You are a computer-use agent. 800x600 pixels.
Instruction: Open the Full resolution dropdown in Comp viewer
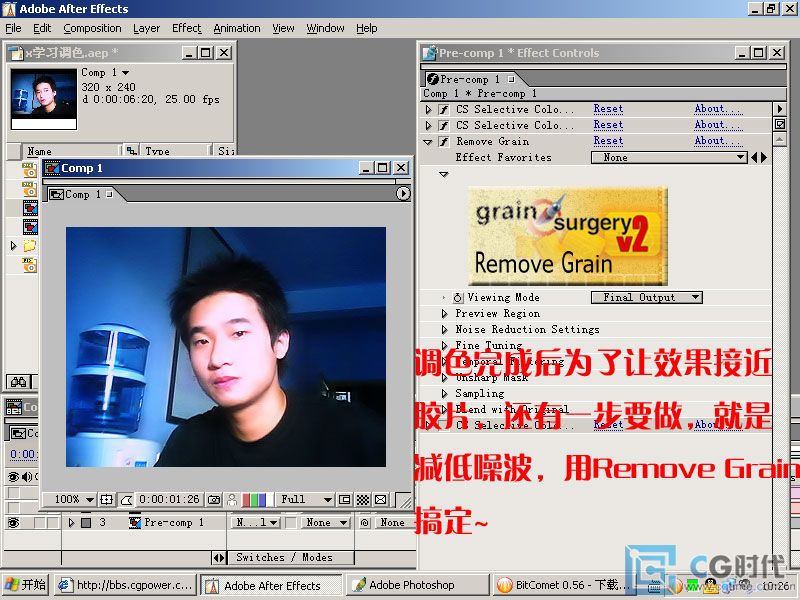coord(305,499)
